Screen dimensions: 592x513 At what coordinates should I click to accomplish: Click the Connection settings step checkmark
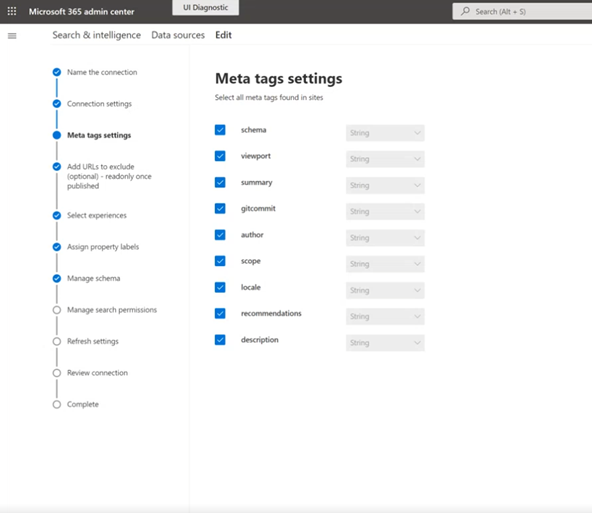[57, 104]
